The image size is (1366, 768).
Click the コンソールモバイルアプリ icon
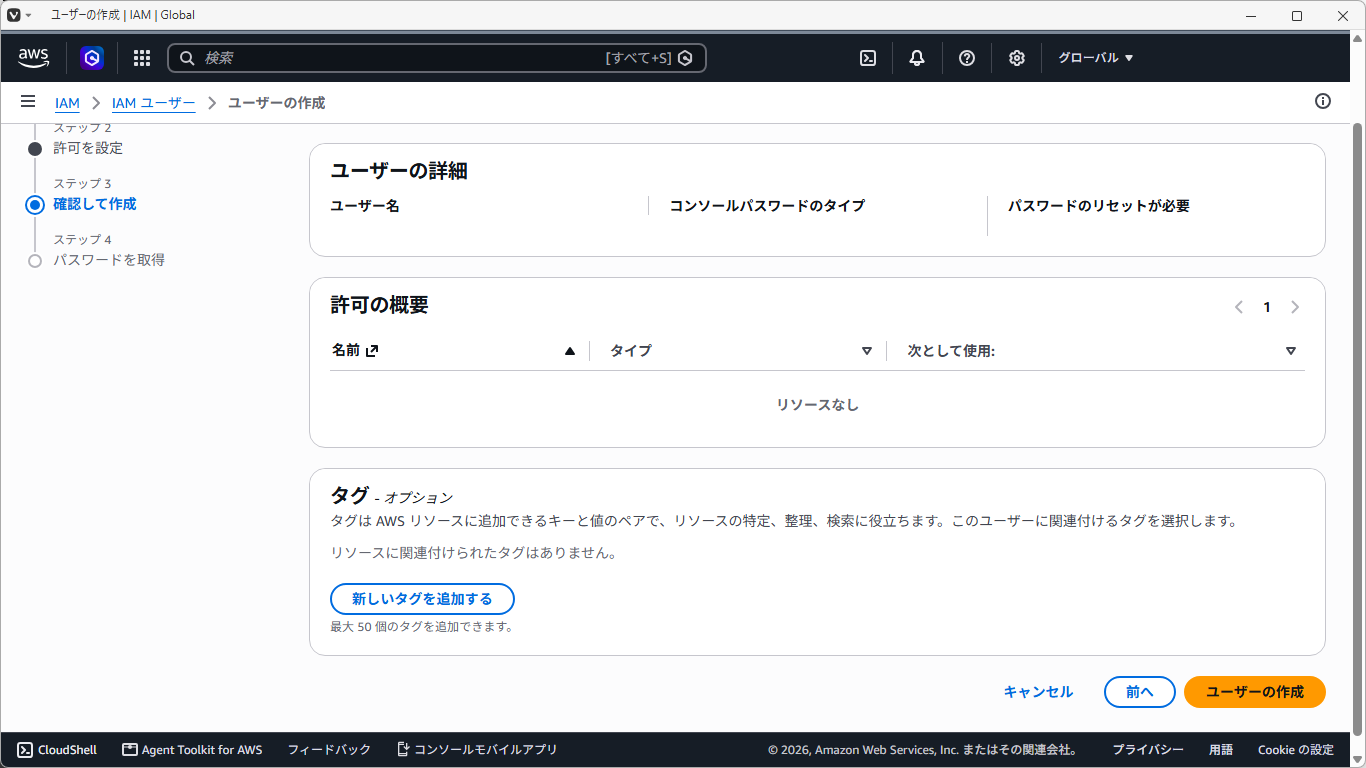[403, 750]
